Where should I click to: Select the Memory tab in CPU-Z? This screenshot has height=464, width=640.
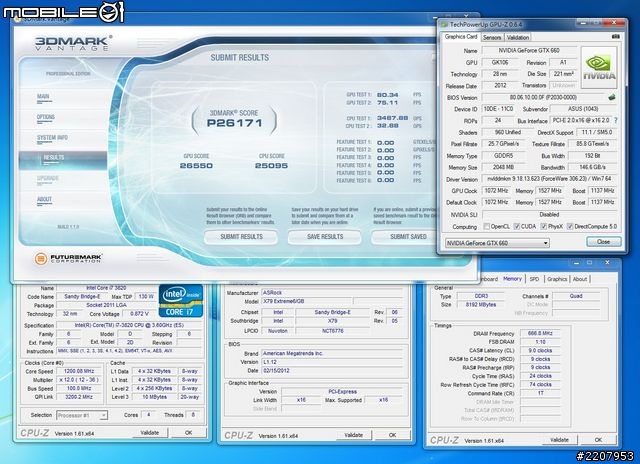point(512,279)
